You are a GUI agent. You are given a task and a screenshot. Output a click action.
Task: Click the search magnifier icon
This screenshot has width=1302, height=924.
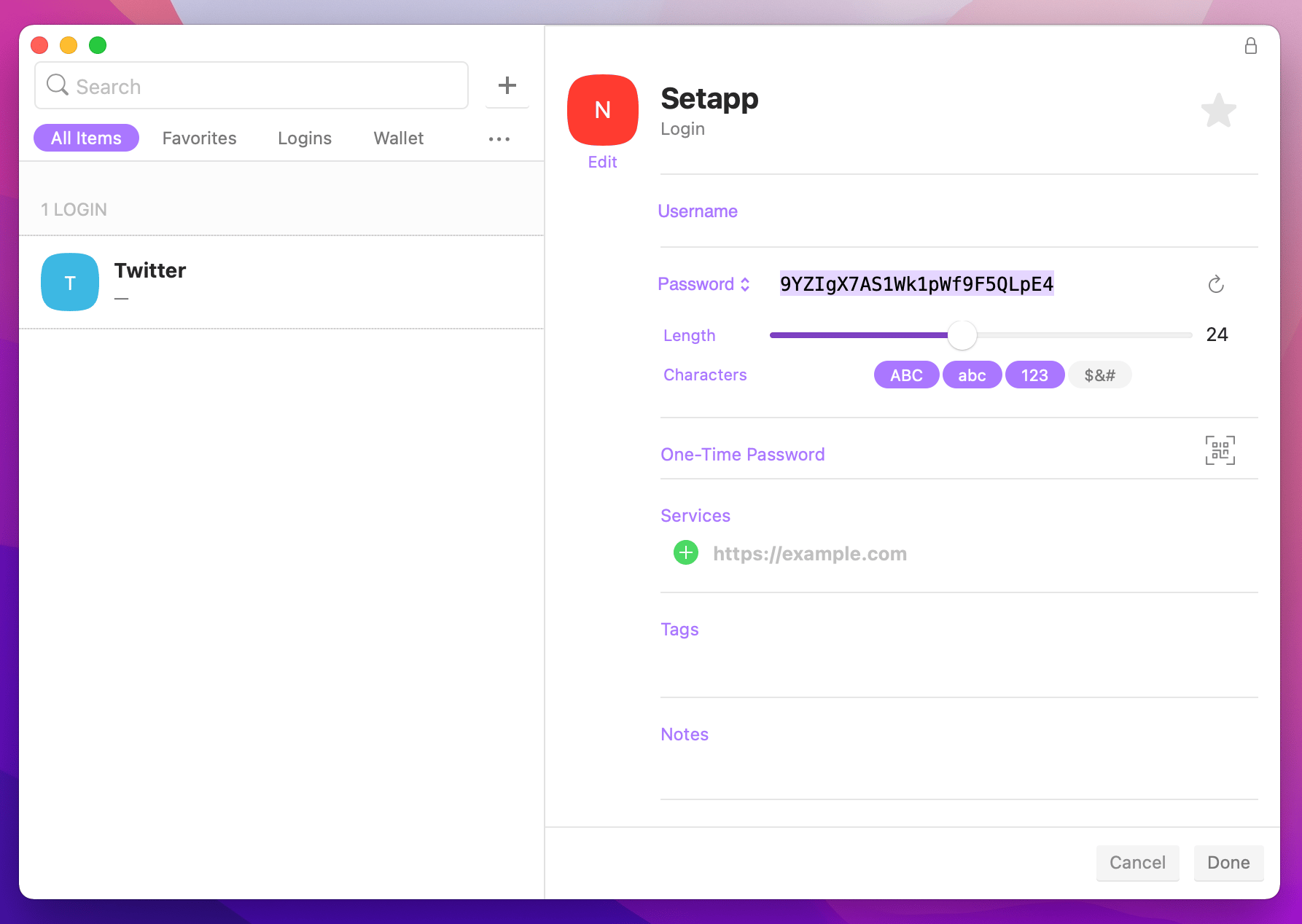click(57, 85)
